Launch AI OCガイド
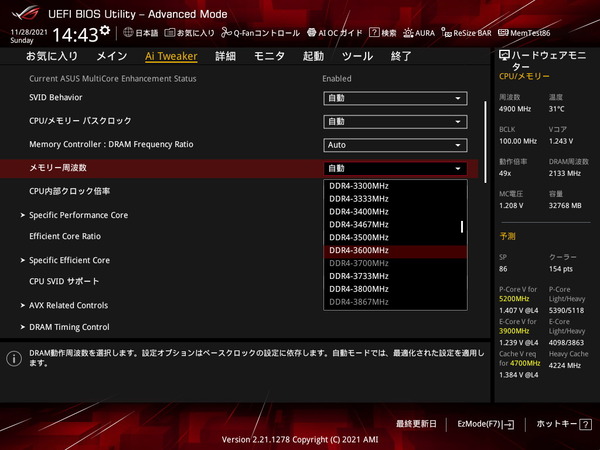 (334, 33)
